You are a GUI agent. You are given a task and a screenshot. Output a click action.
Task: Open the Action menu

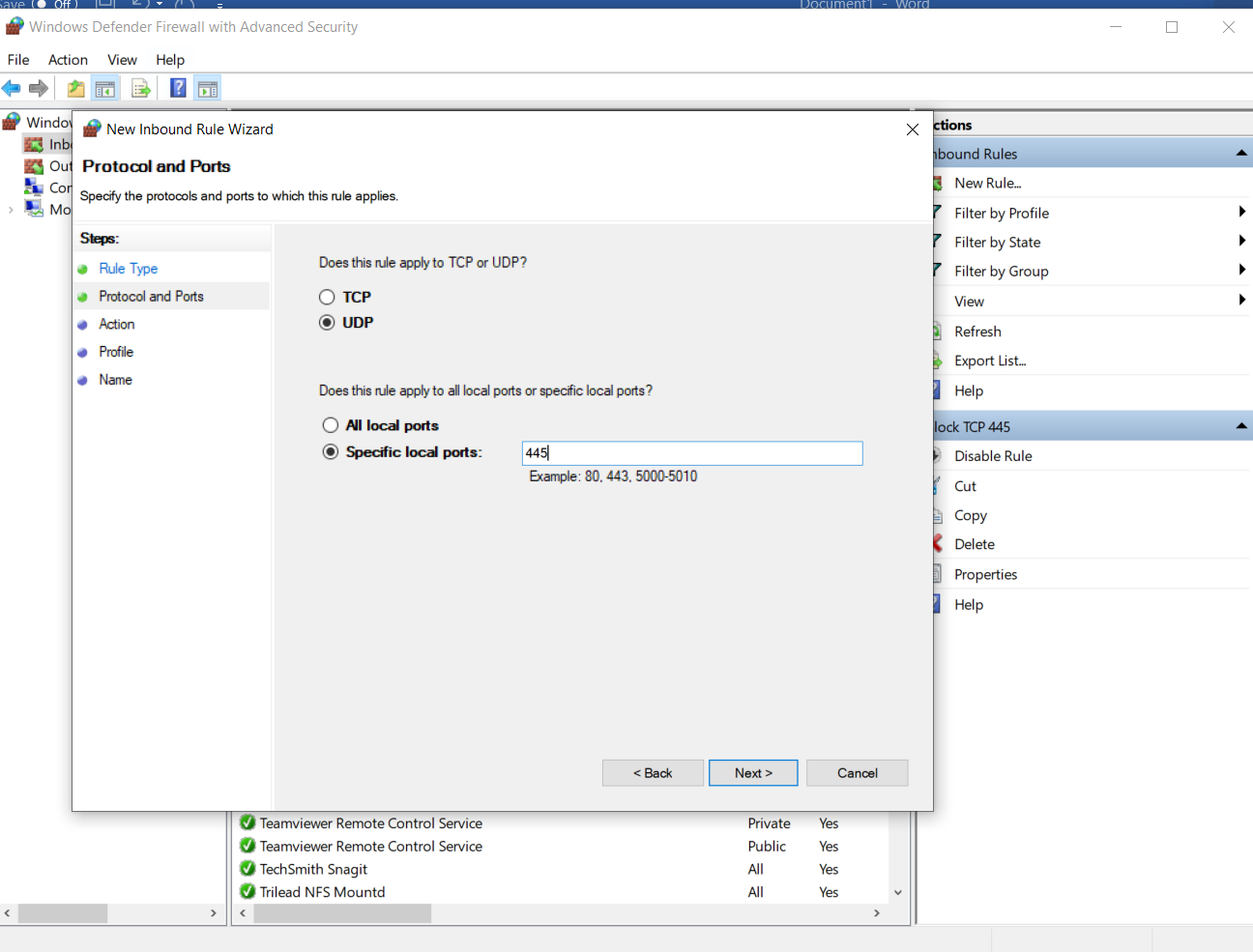point(68,60)
